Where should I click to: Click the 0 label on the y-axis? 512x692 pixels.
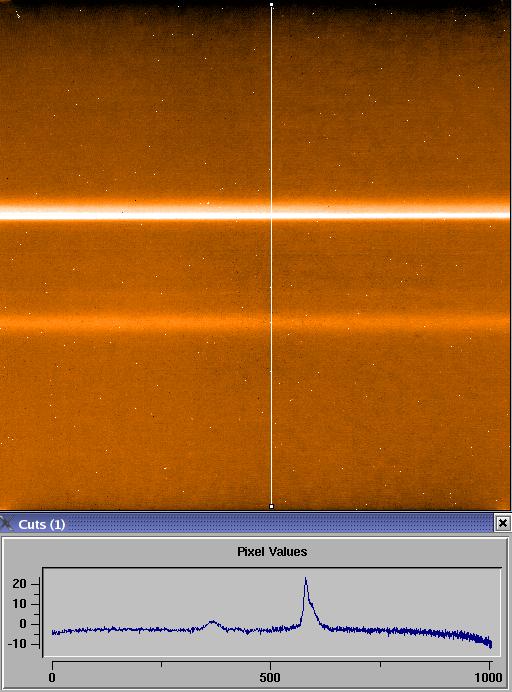[23, 624]
